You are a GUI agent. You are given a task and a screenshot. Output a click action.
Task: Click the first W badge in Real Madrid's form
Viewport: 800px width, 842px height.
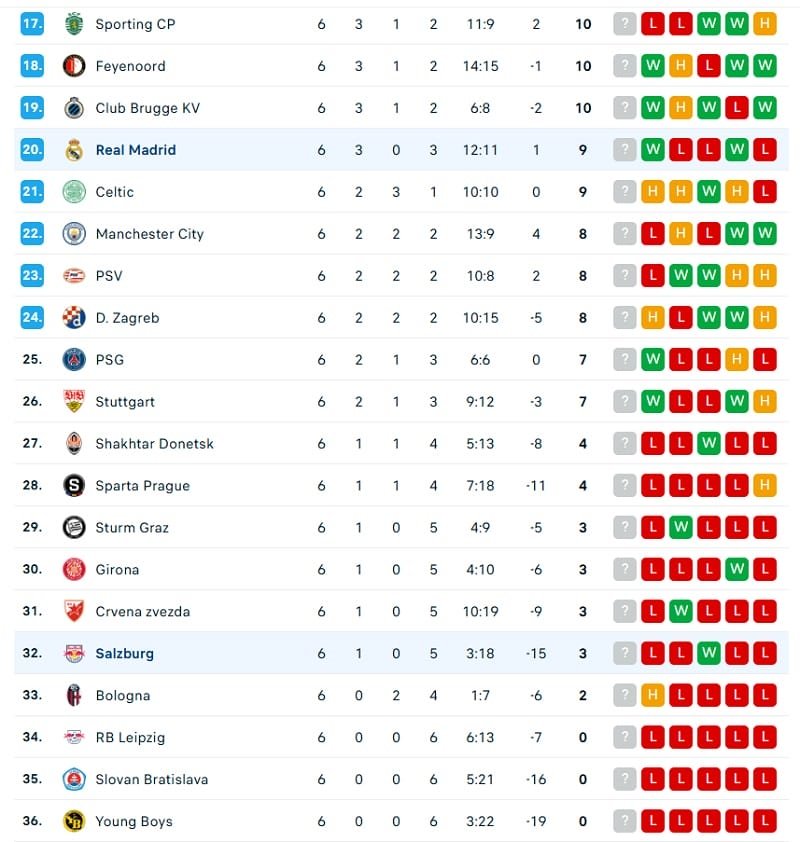coord(655,150)
